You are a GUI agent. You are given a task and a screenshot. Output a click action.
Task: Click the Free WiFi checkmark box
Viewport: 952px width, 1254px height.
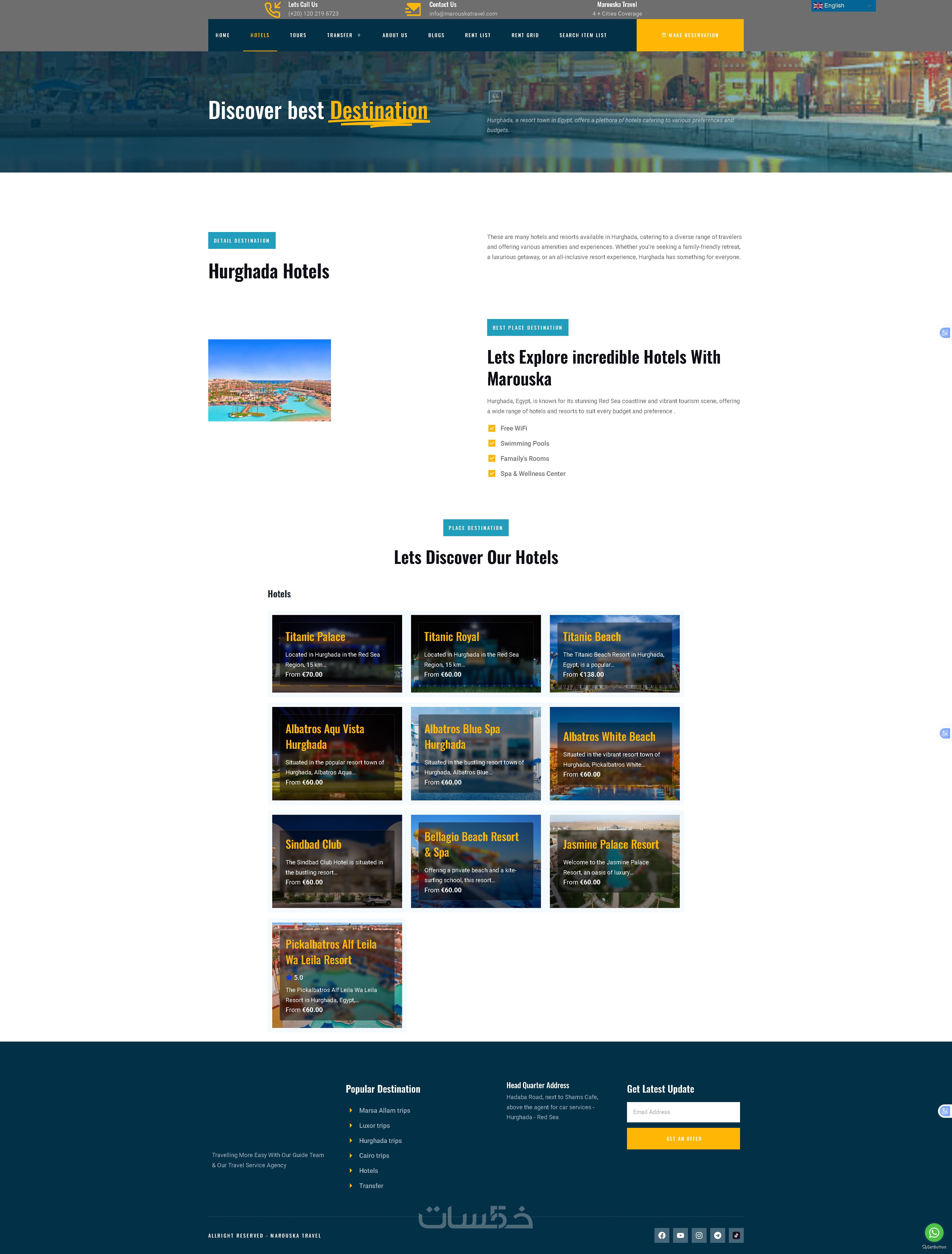[x=492, y=429]
